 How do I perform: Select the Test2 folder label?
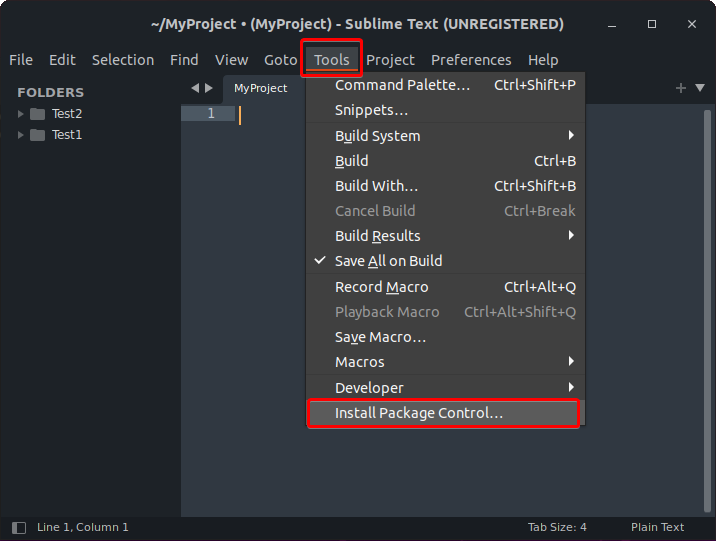(67, 114)
